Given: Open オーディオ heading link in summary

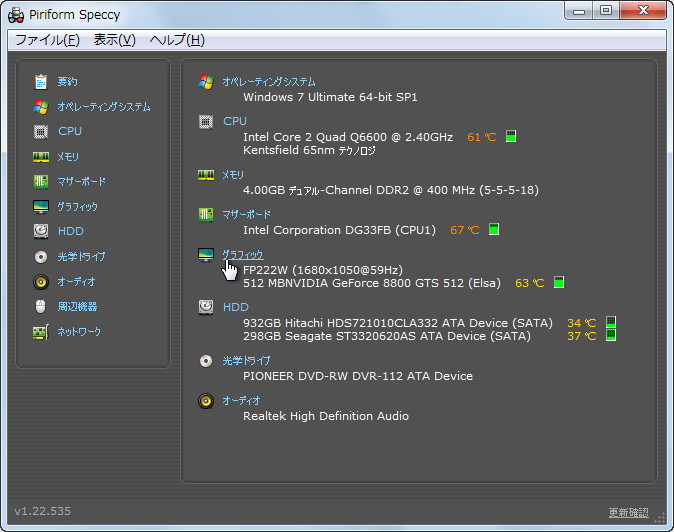Looking at the screenshot, I should tap(241, 401).
